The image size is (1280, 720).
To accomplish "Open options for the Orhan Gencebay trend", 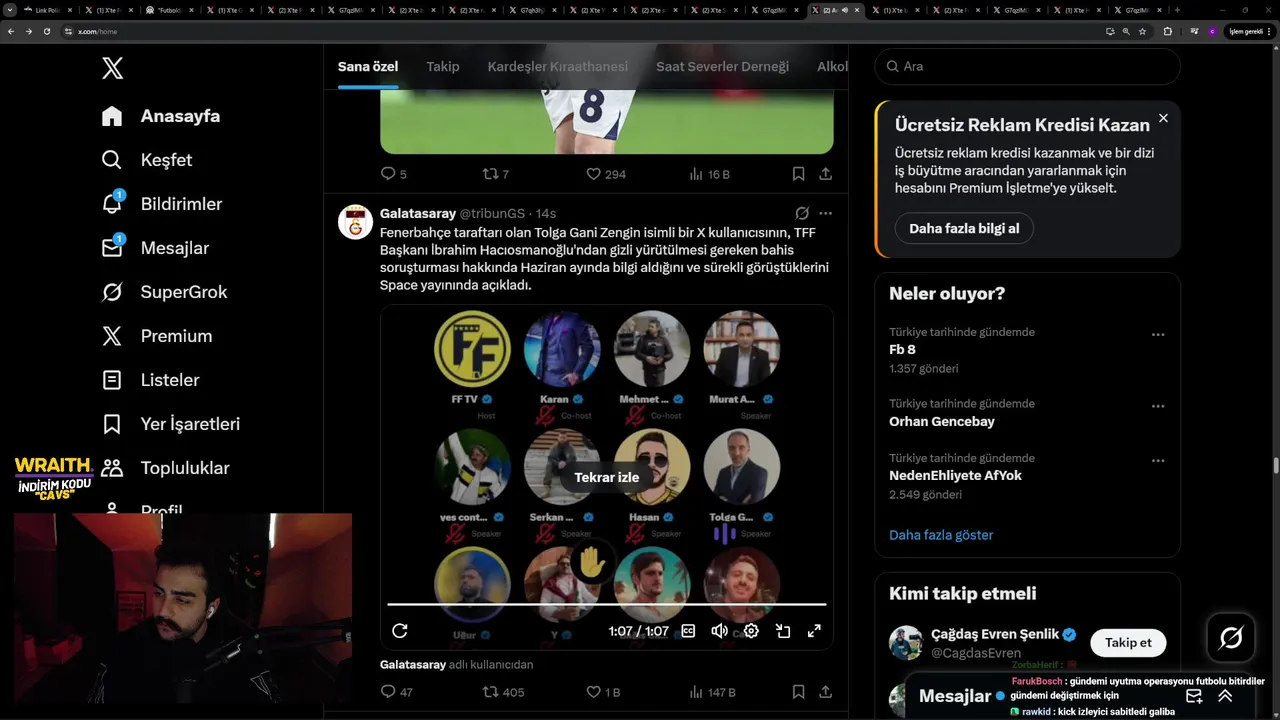I will (x=1158, y=407).
